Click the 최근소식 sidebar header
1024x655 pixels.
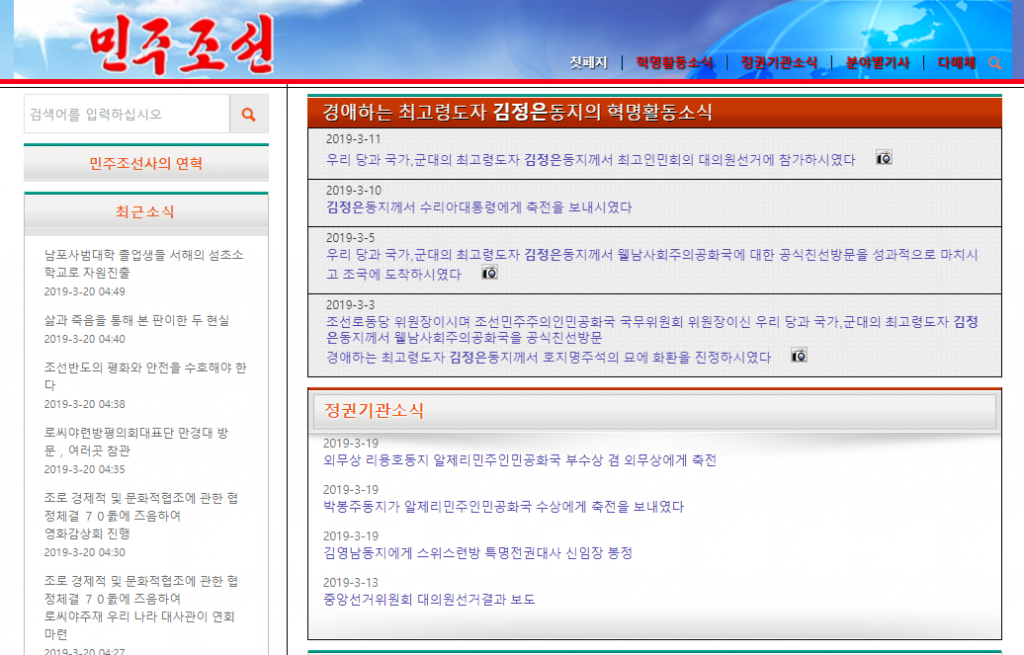coord(146,212)
